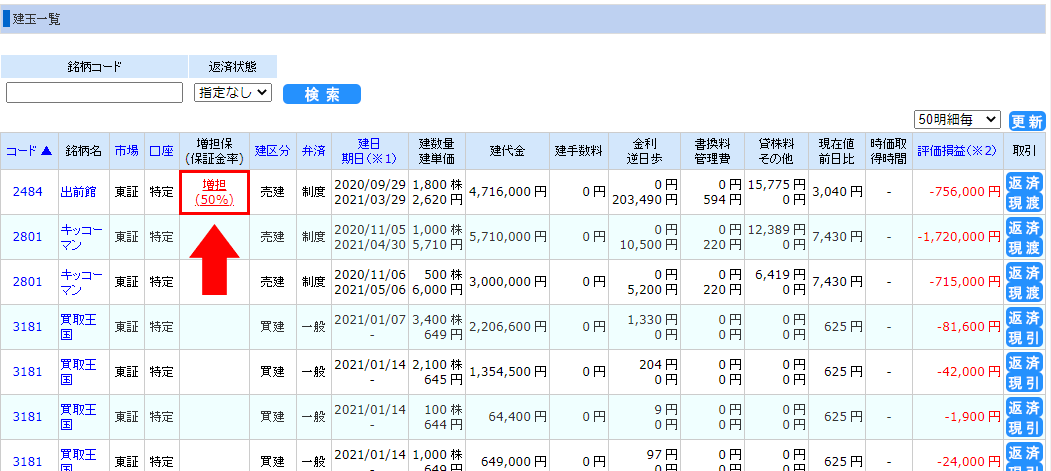Open the 出前館 stock name link
Screen dimensions: 1051x471
click(x=78, y=192)
